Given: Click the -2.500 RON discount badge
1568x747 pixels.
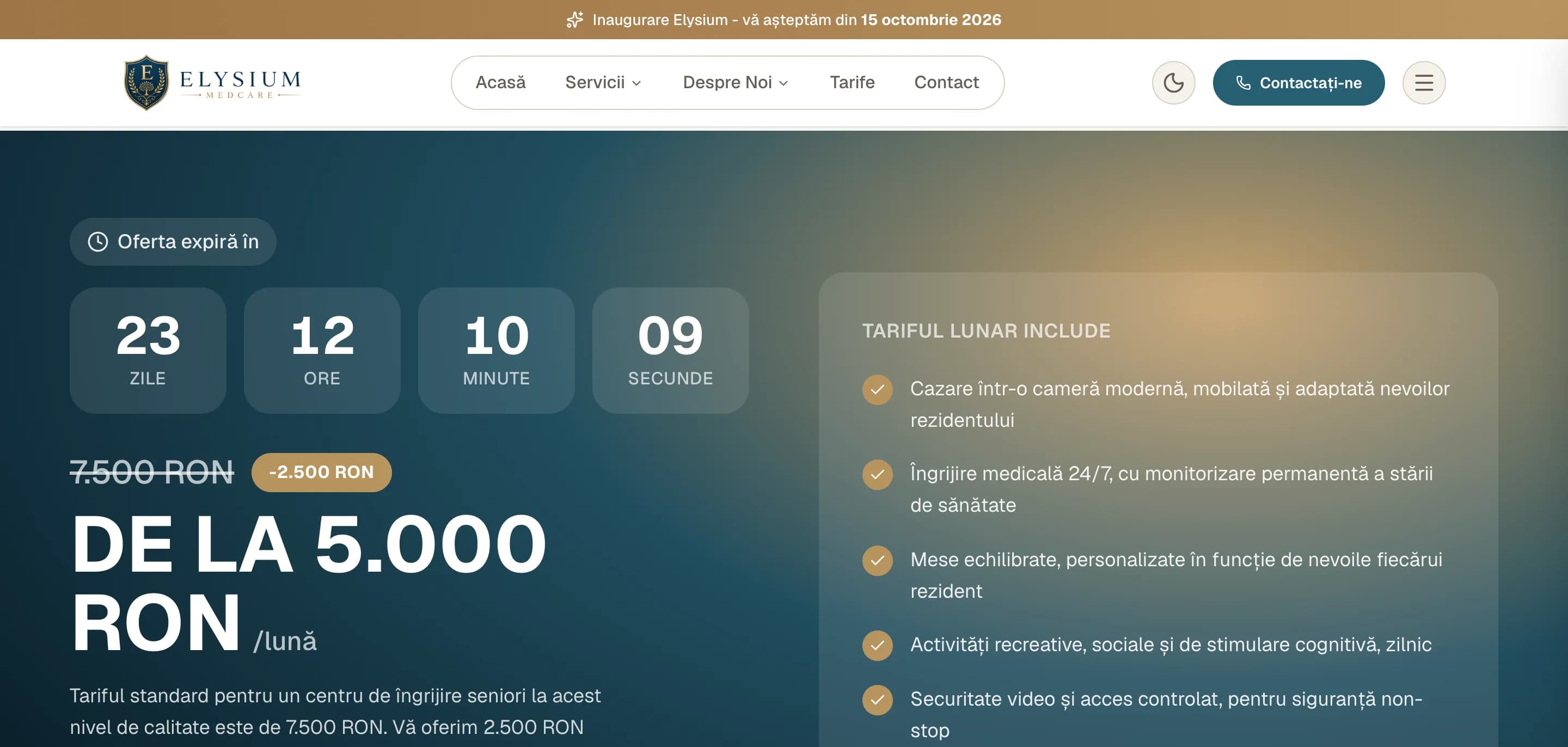Looking at the screenshot, I should [x=321, y=472].
